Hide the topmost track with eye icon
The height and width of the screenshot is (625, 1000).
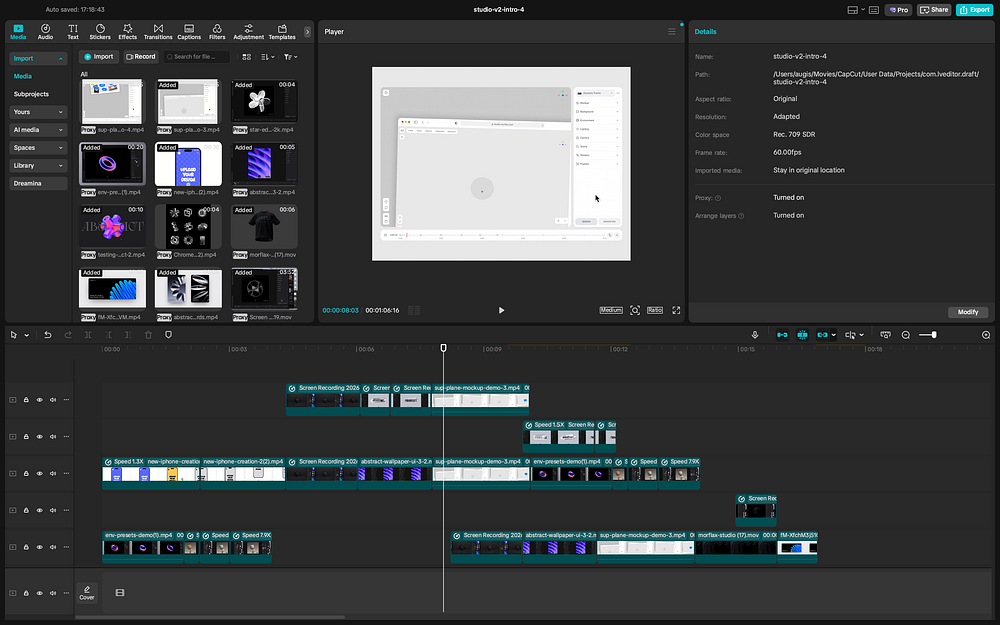coord(40,400)
